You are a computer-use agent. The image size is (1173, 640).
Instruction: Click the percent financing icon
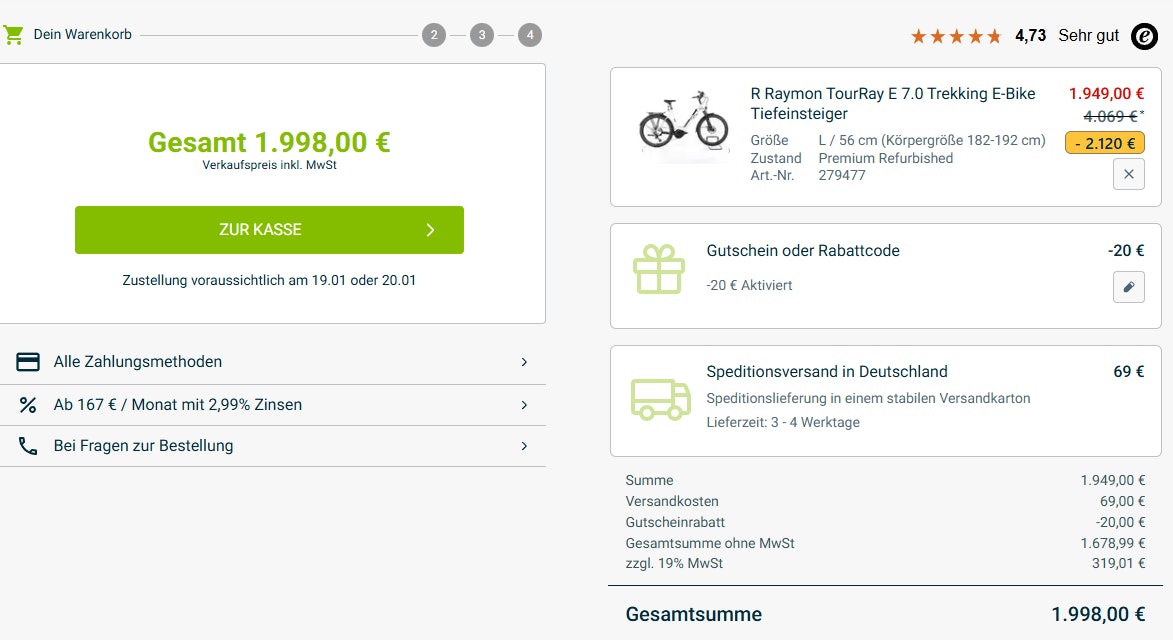click(x=28, y=405)
